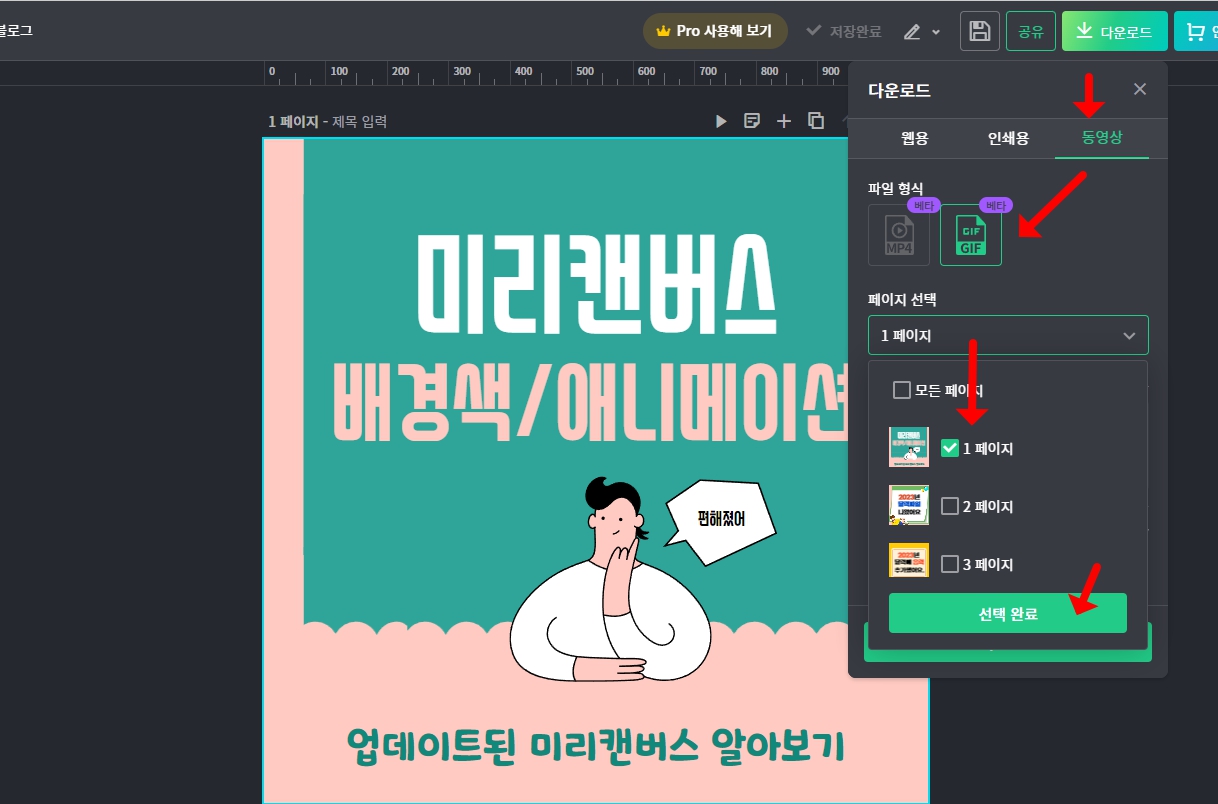Select the 동영상 tab
The image size is (1218, 804).
1102,138
